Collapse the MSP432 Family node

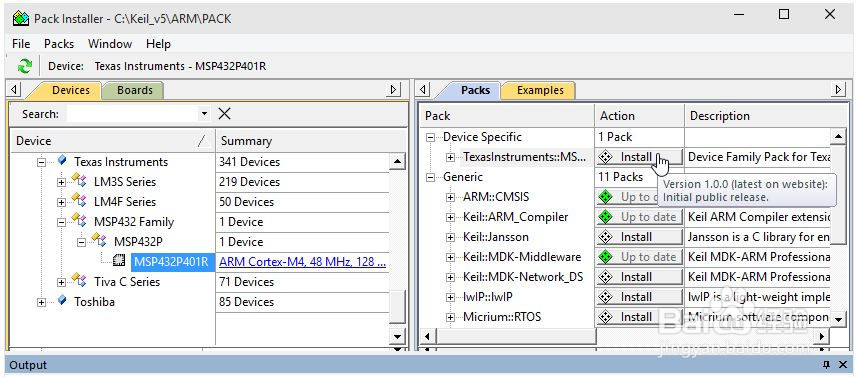tap(61, 222)
